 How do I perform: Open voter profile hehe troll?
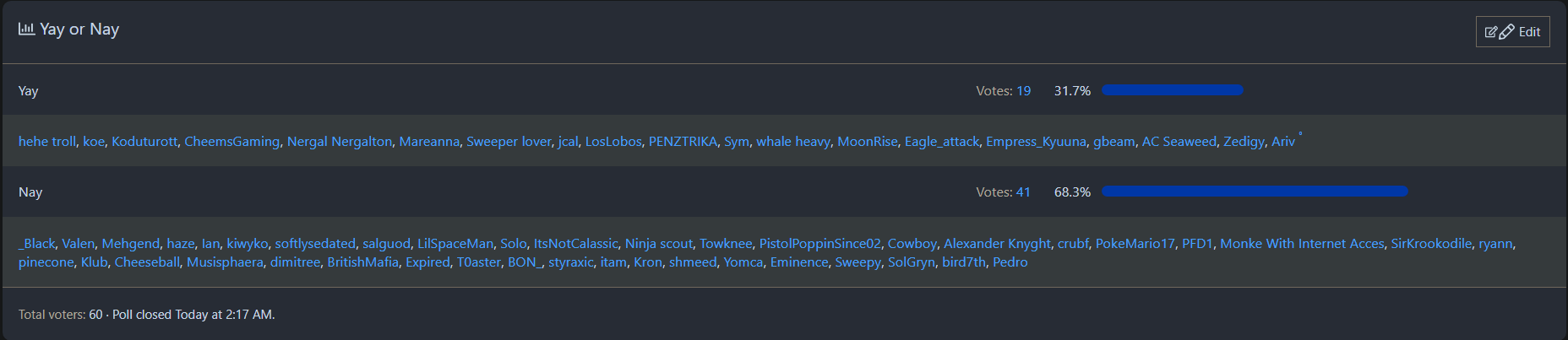(x=47, y=142)
